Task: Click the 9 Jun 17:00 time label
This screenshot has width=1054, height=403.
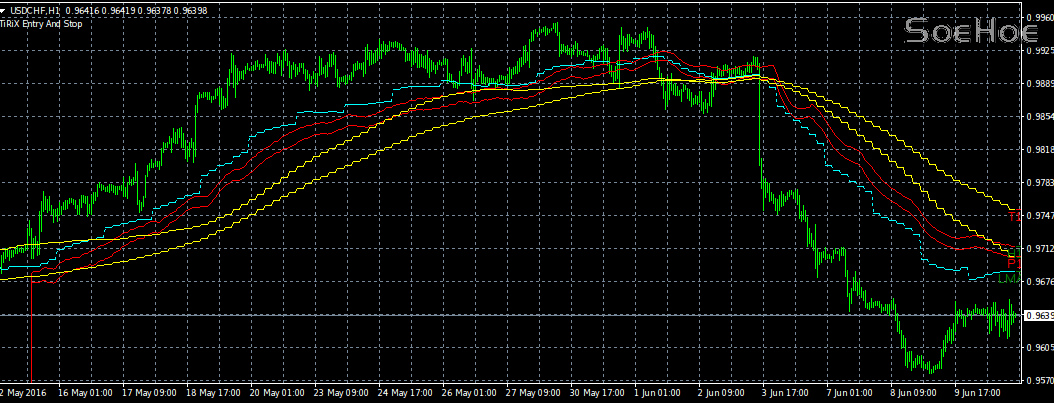Action: pyautogui.click(x=981, y=394)
